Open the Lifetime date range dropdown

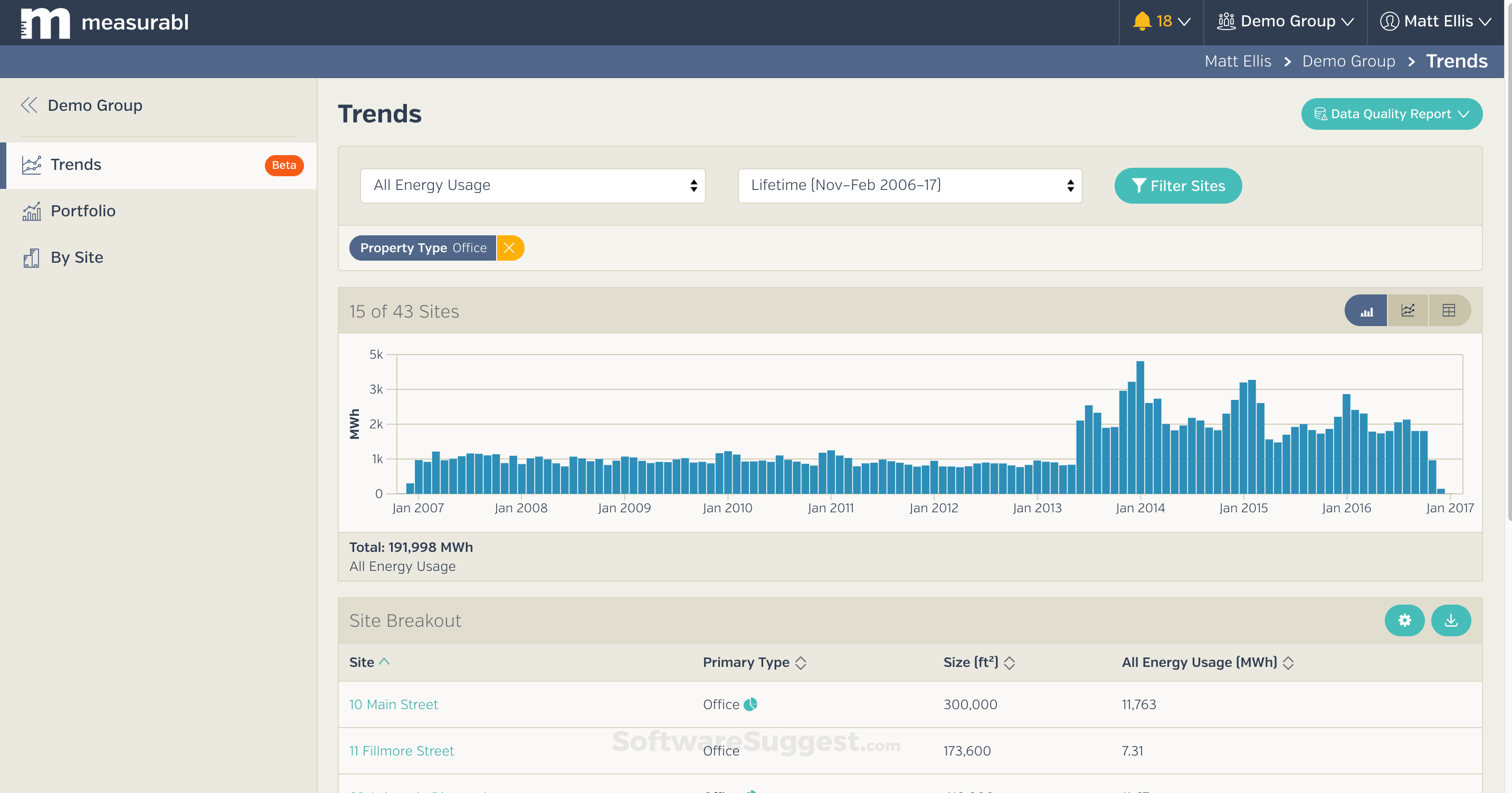[x=909, y=185]
